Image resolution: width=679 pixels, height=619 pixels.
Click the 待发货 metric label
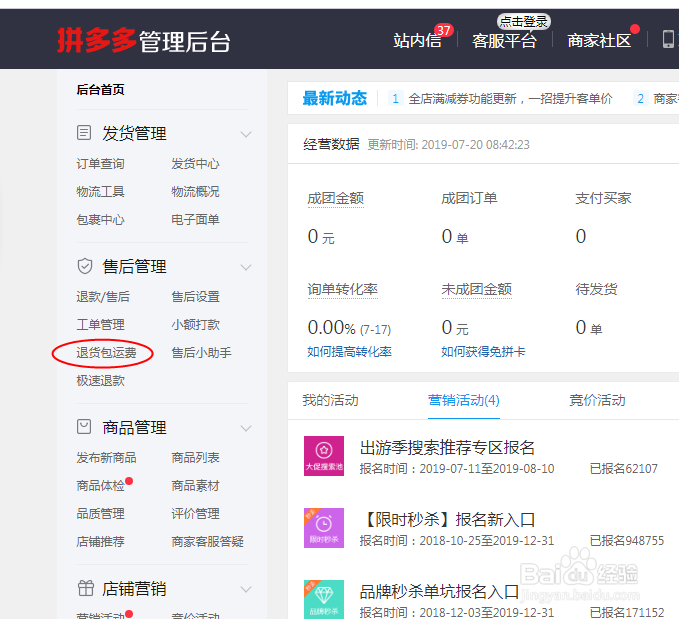[596, 289]
